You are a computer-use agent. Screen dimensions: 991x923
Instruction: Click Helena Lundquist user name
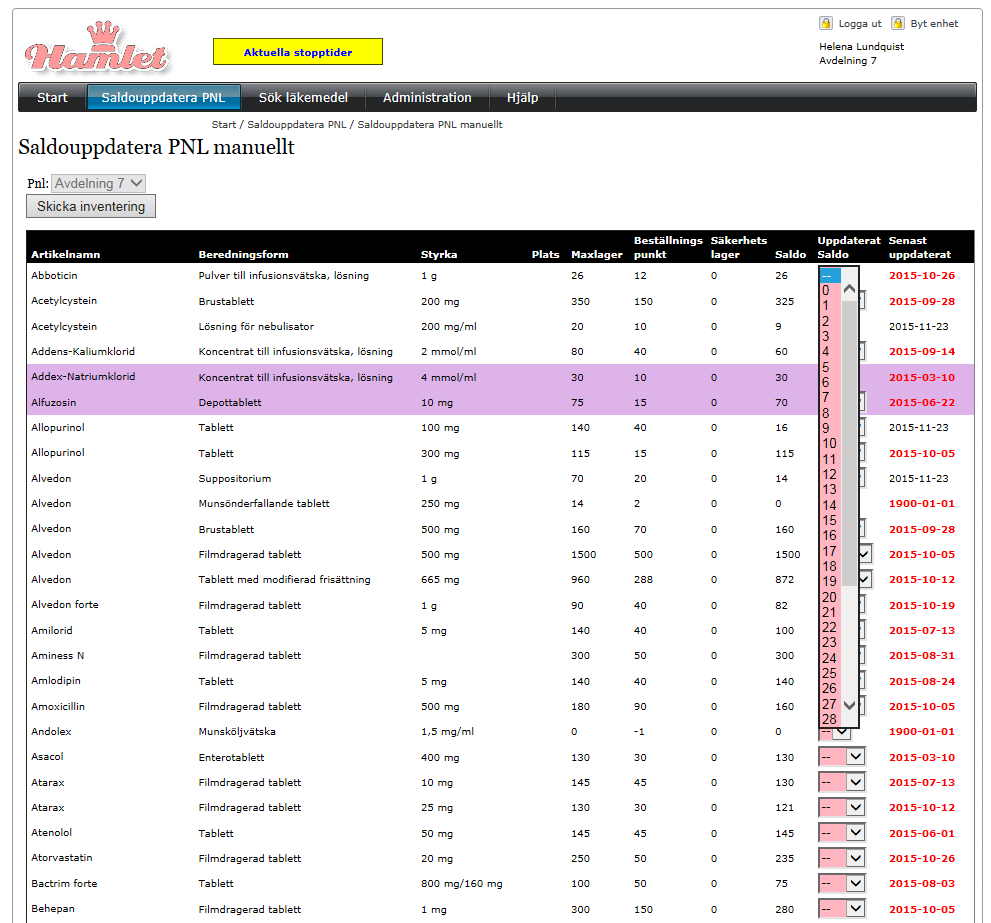[x=861, y=47]
